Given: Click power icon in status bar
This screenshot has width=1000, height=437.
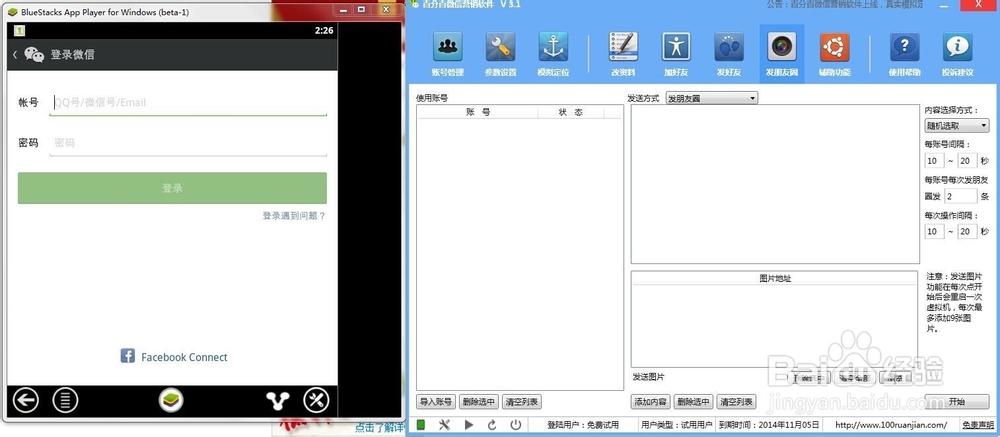Looking at the screenshot, I should pyautogui.click(x=515, y=425).
